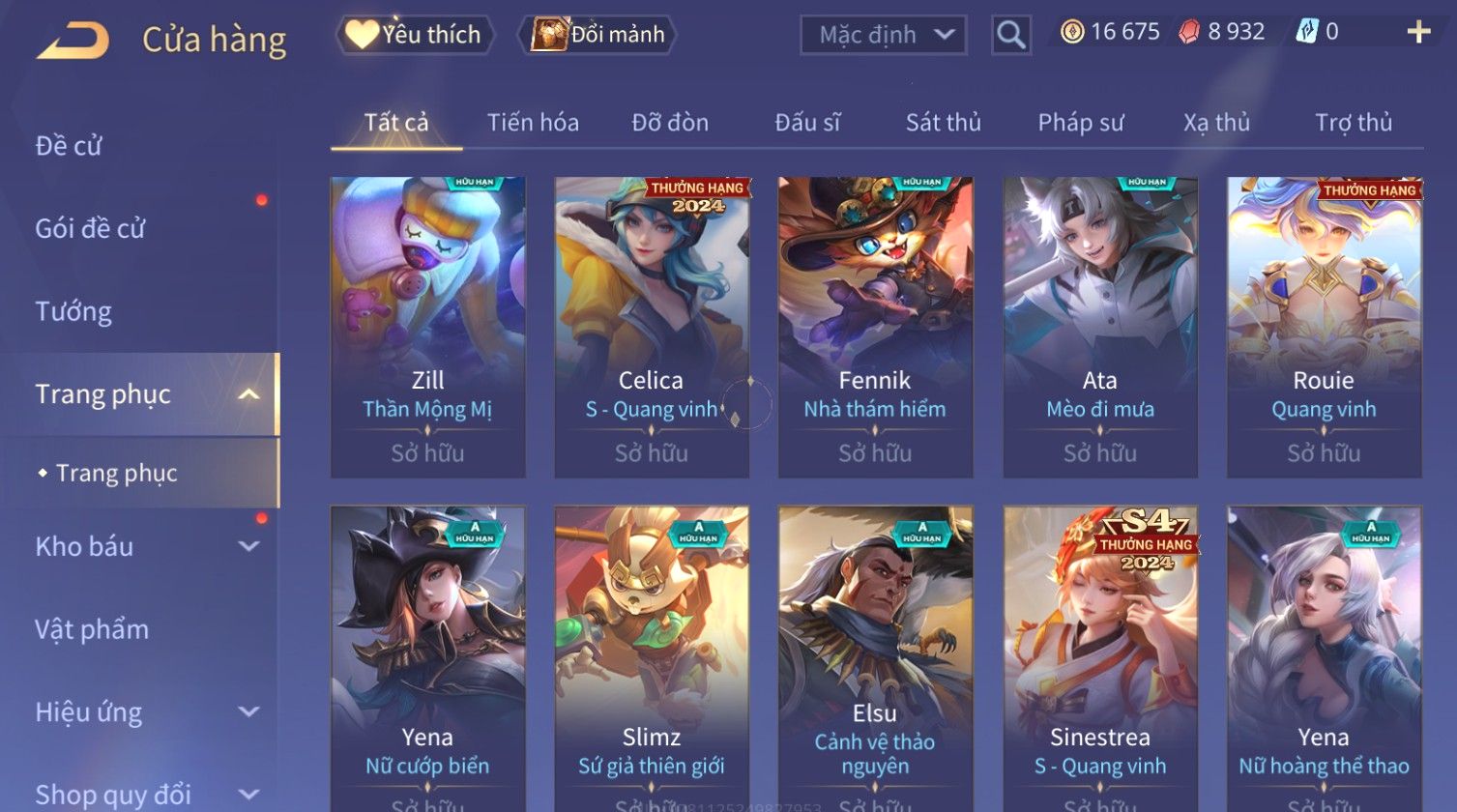
Task: Select the Sát thủ tab
Action: pos(943,123)
